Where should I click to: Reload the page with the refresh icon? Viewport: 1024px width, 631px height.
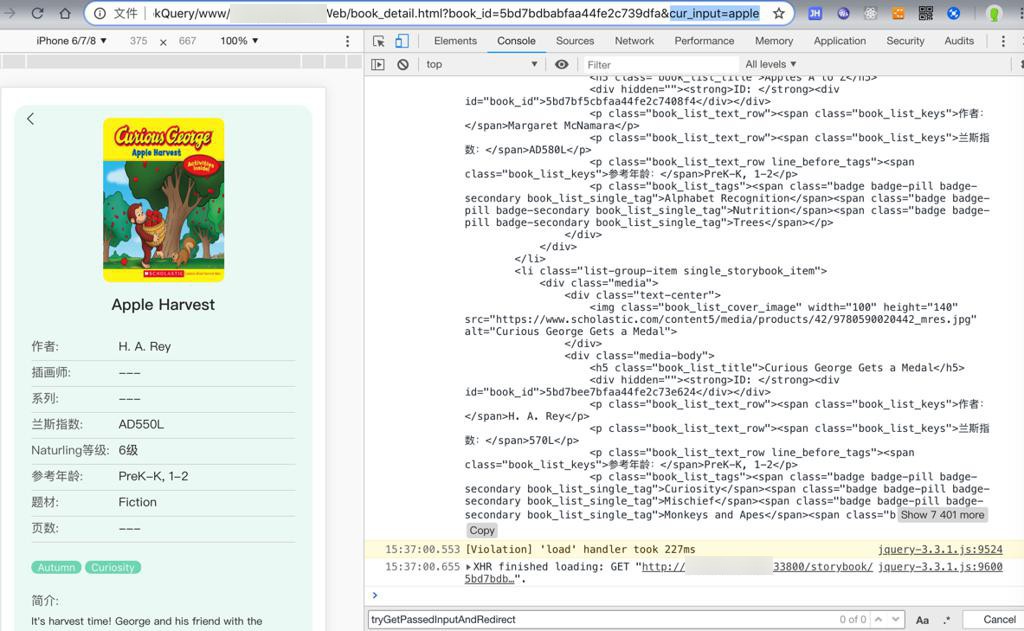click(x=38, y=13)
